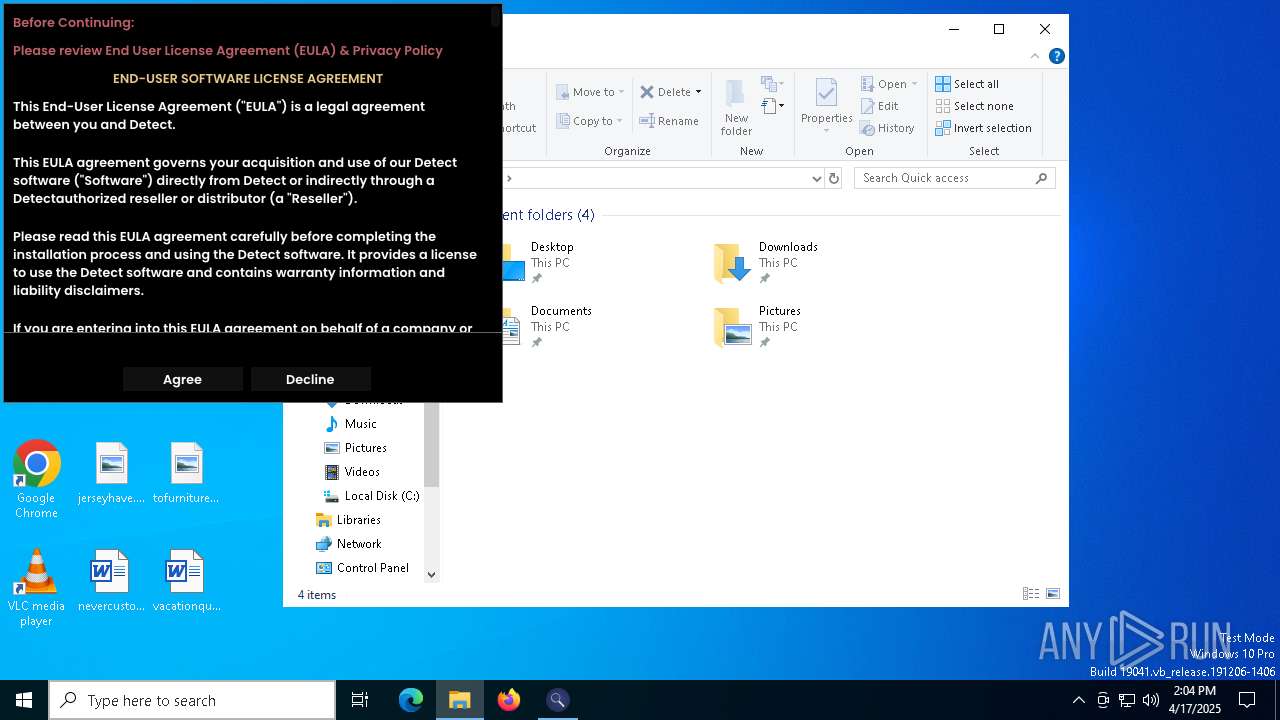
Task: Select Google Chrome desktop shortcut
Action: pyautogui.click(x=37, y=480)
